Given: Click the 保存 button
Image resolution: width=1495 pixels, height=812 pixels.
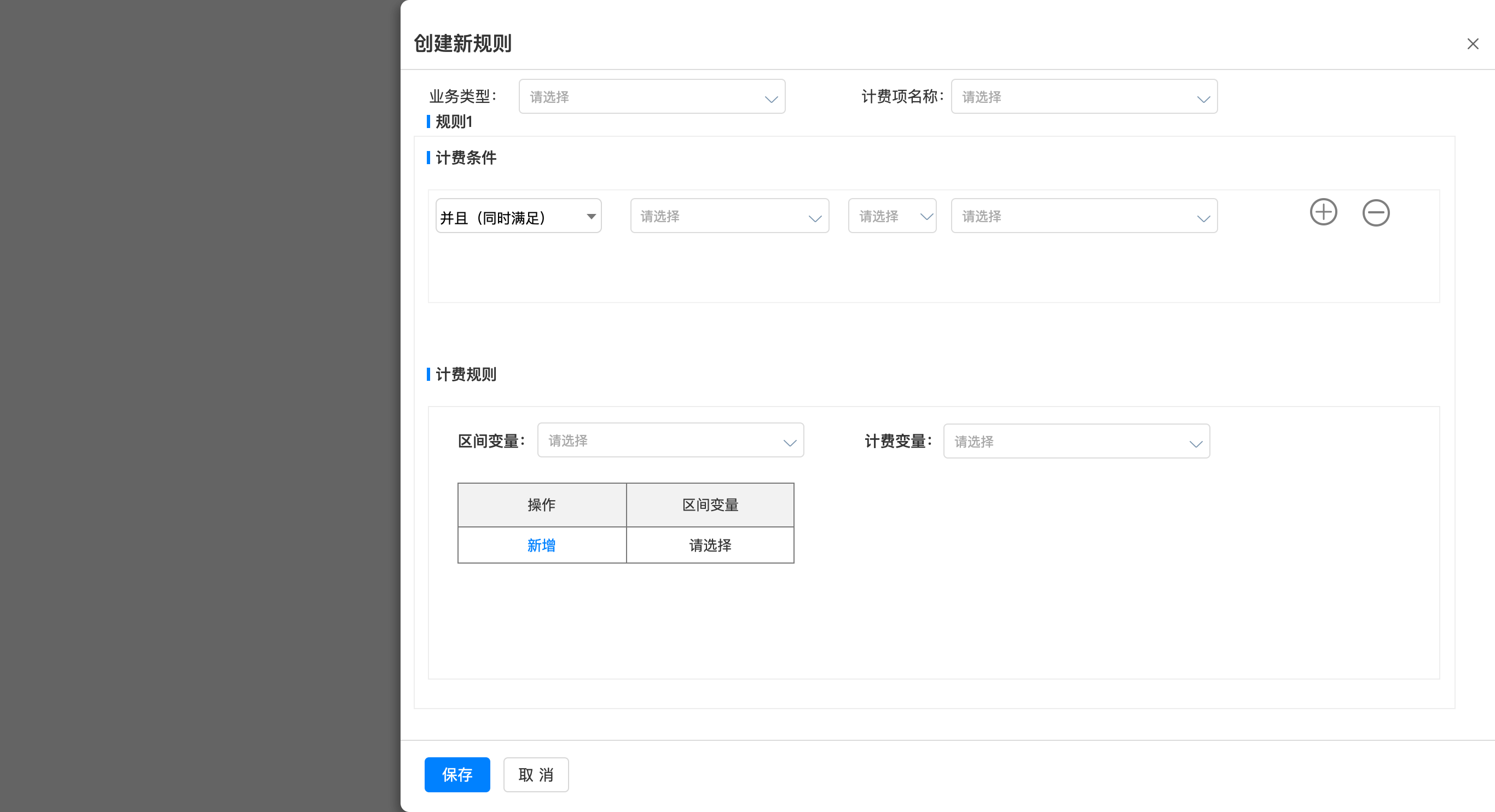Looking at the screenshot, I should click(457, 774).
